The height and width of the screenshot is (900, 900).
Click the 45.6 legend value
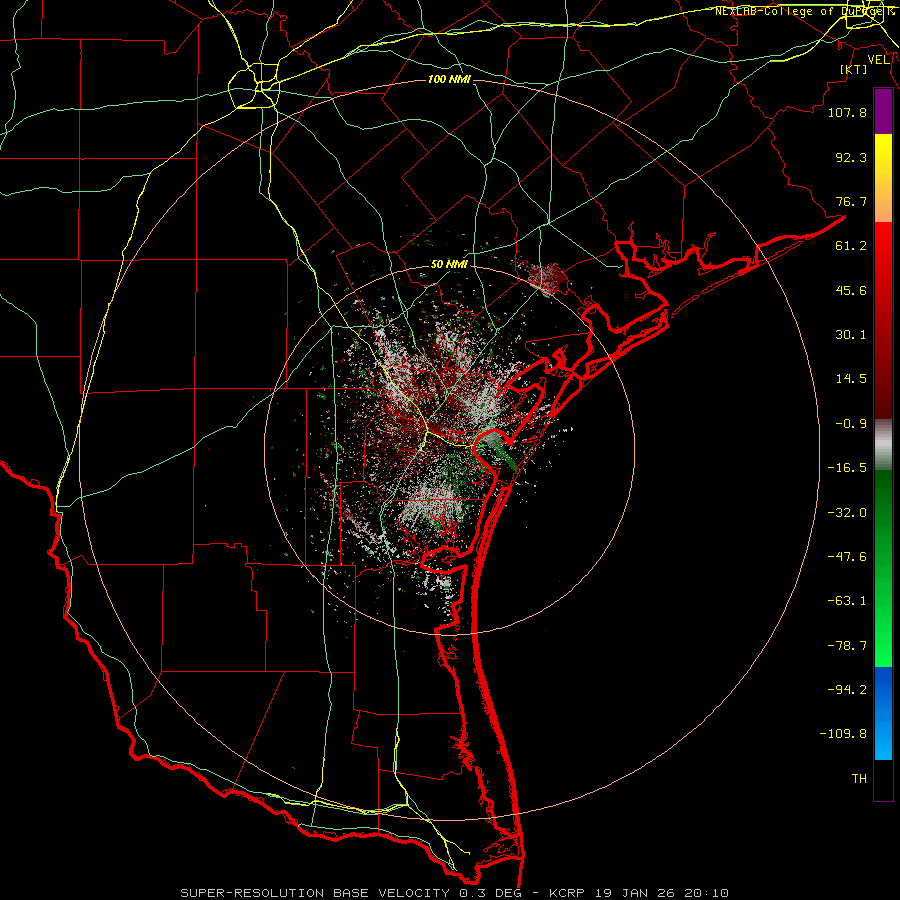click(x=851, y=290)
